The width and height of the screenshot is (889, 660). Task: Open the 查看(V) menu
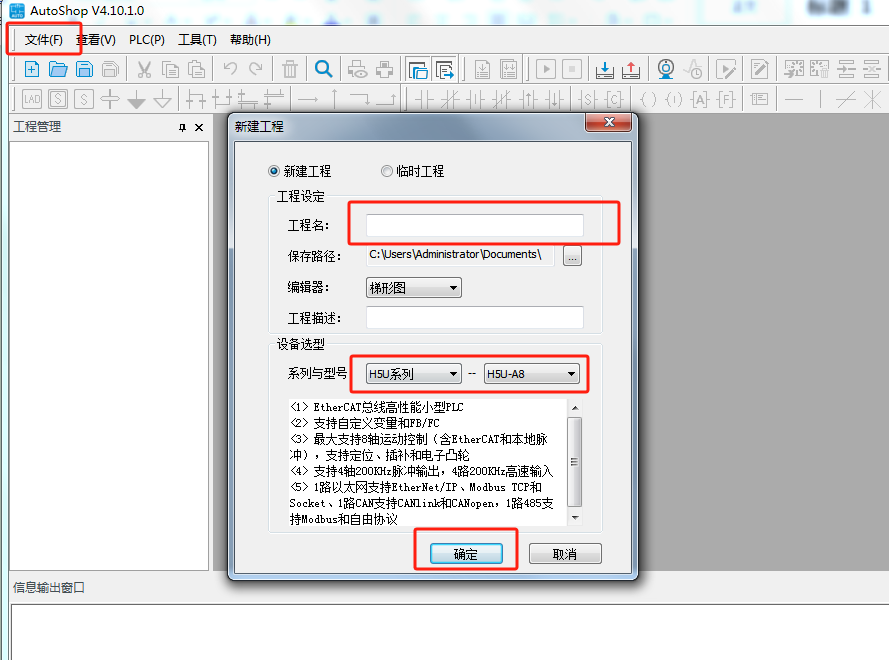96,40
